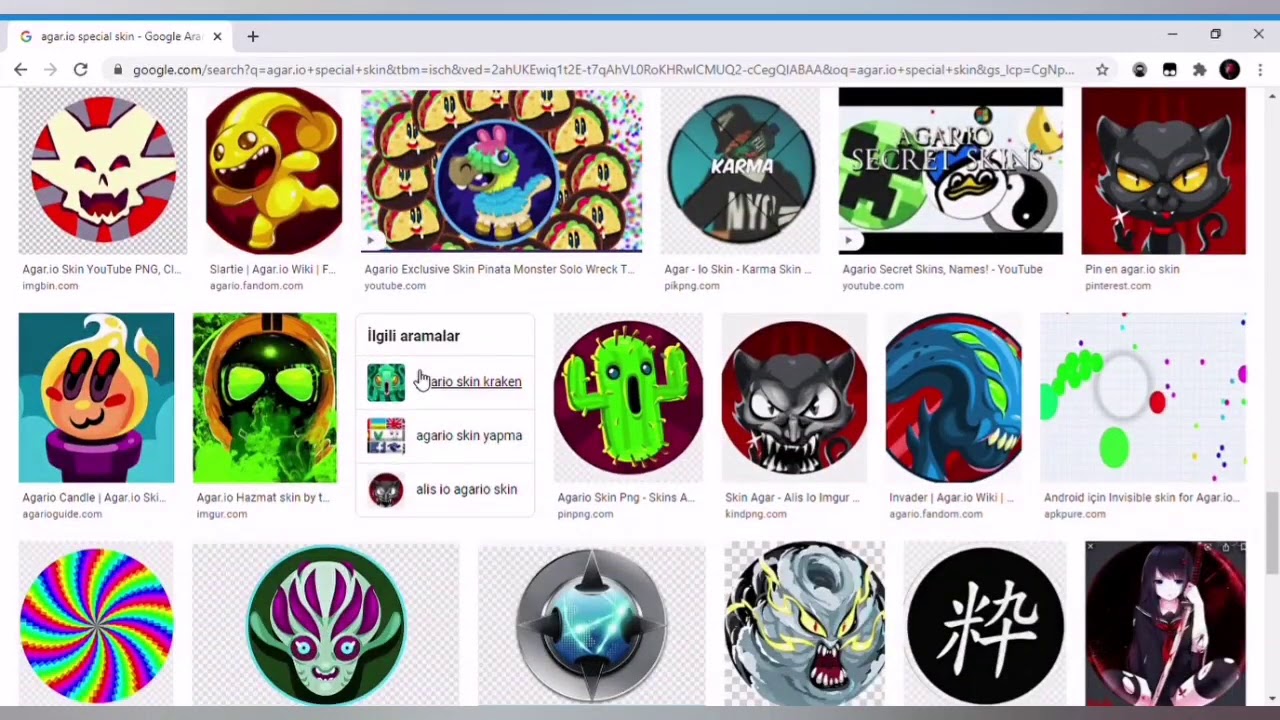The image size is (1280, 720).
Task: Open 'Agario Skin Png - Skins' caption
Action: tap(626, 497)
